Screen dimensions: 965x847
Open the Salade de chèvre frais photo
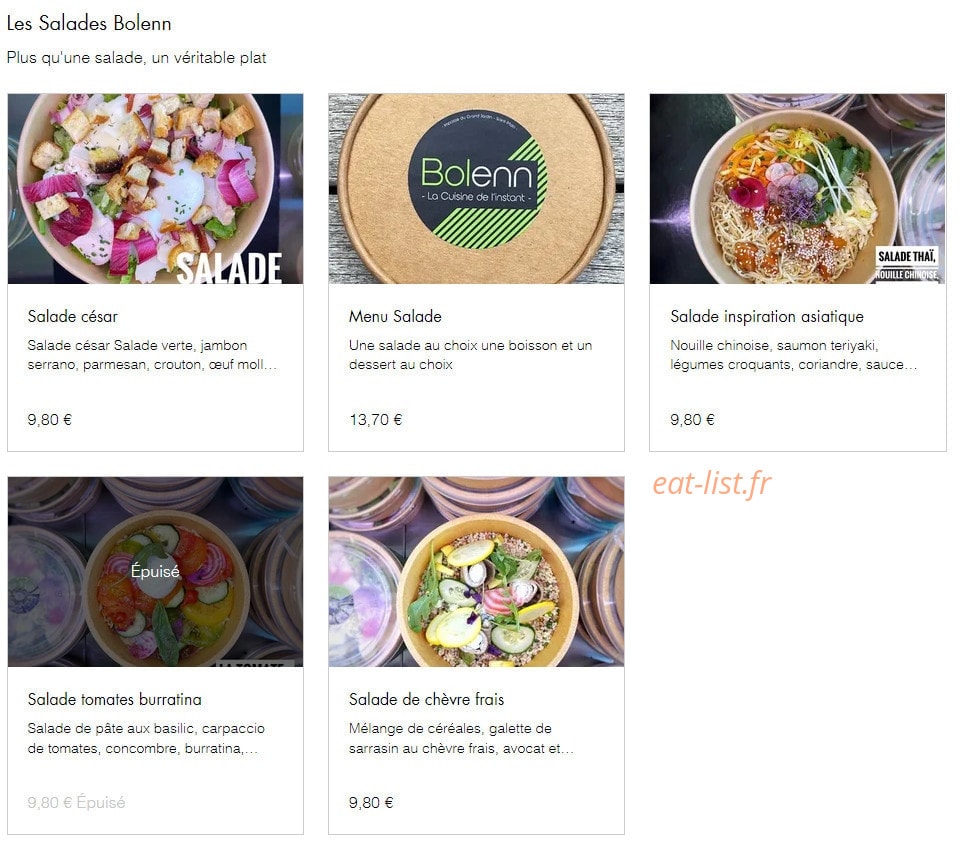point(476,571)
